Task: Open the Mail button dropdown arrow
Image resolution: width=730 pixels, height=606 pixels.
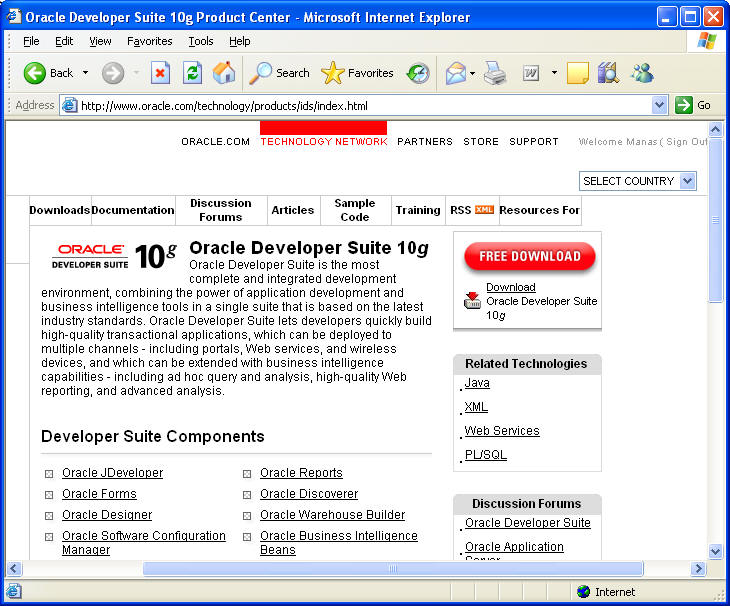Action: 472,73
